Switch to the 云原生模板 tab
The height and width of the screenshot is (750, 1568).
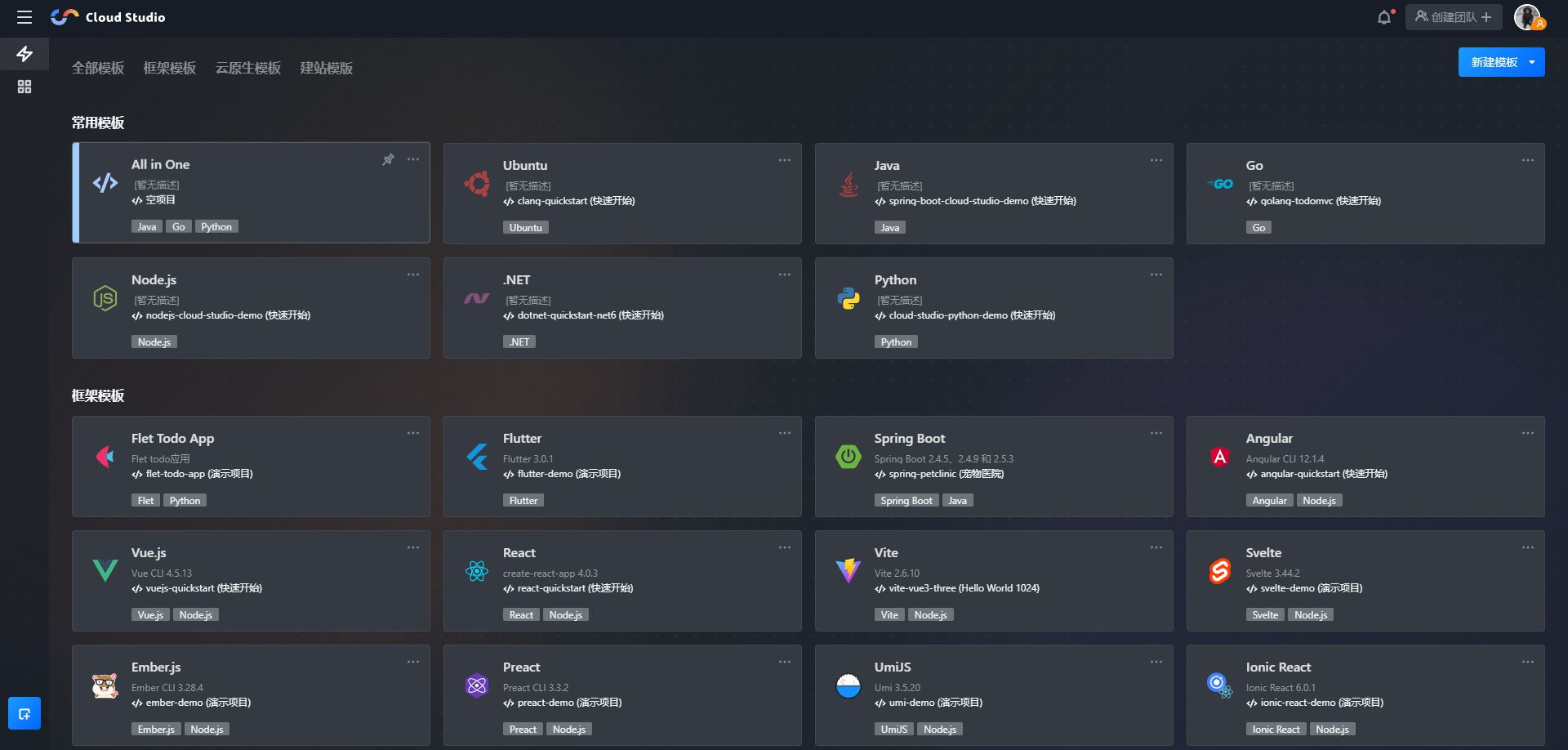[248, 68]
